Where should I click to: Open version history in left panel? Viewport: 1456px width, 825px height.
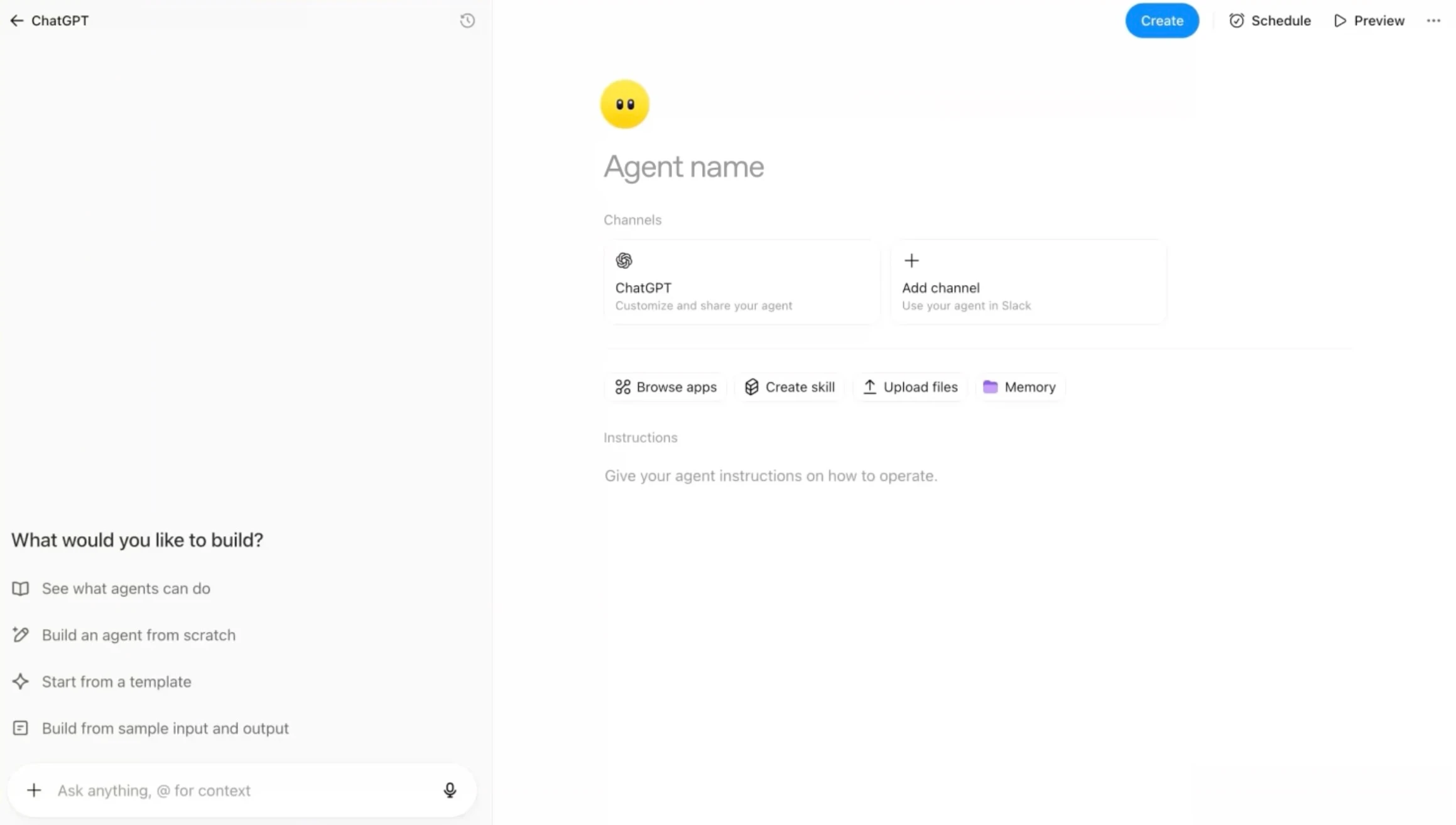point(467,20)
